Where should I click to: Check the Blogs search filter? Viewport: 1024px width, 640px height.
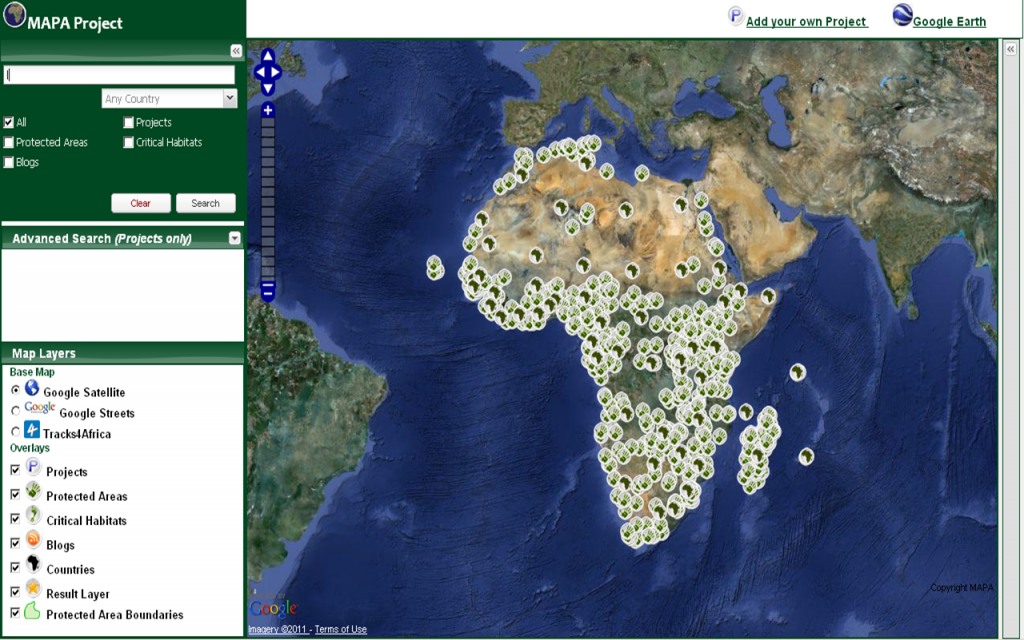pos(8,163)
